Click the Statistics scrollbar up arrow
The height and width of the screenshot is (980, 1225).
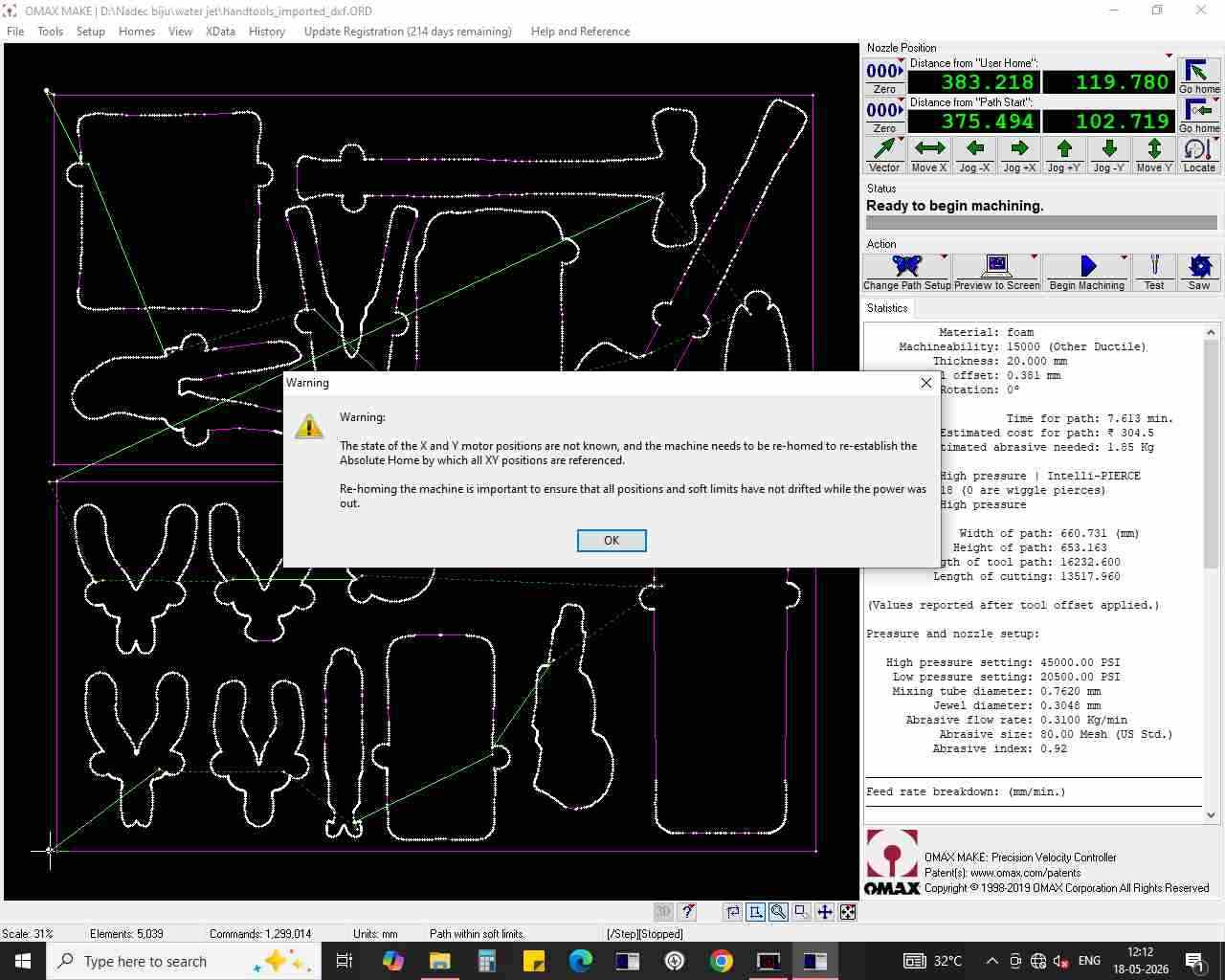click(1211, 332)
